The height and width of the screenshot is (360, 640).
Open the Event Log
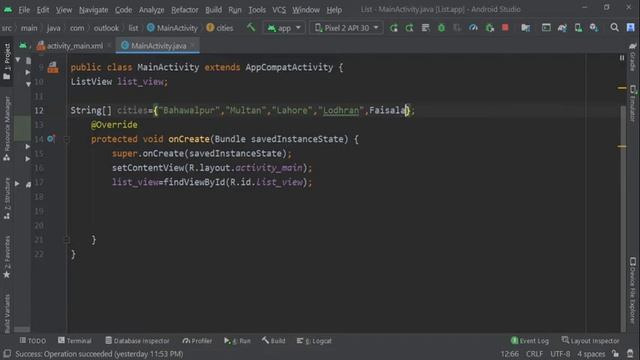coord(529,340)
